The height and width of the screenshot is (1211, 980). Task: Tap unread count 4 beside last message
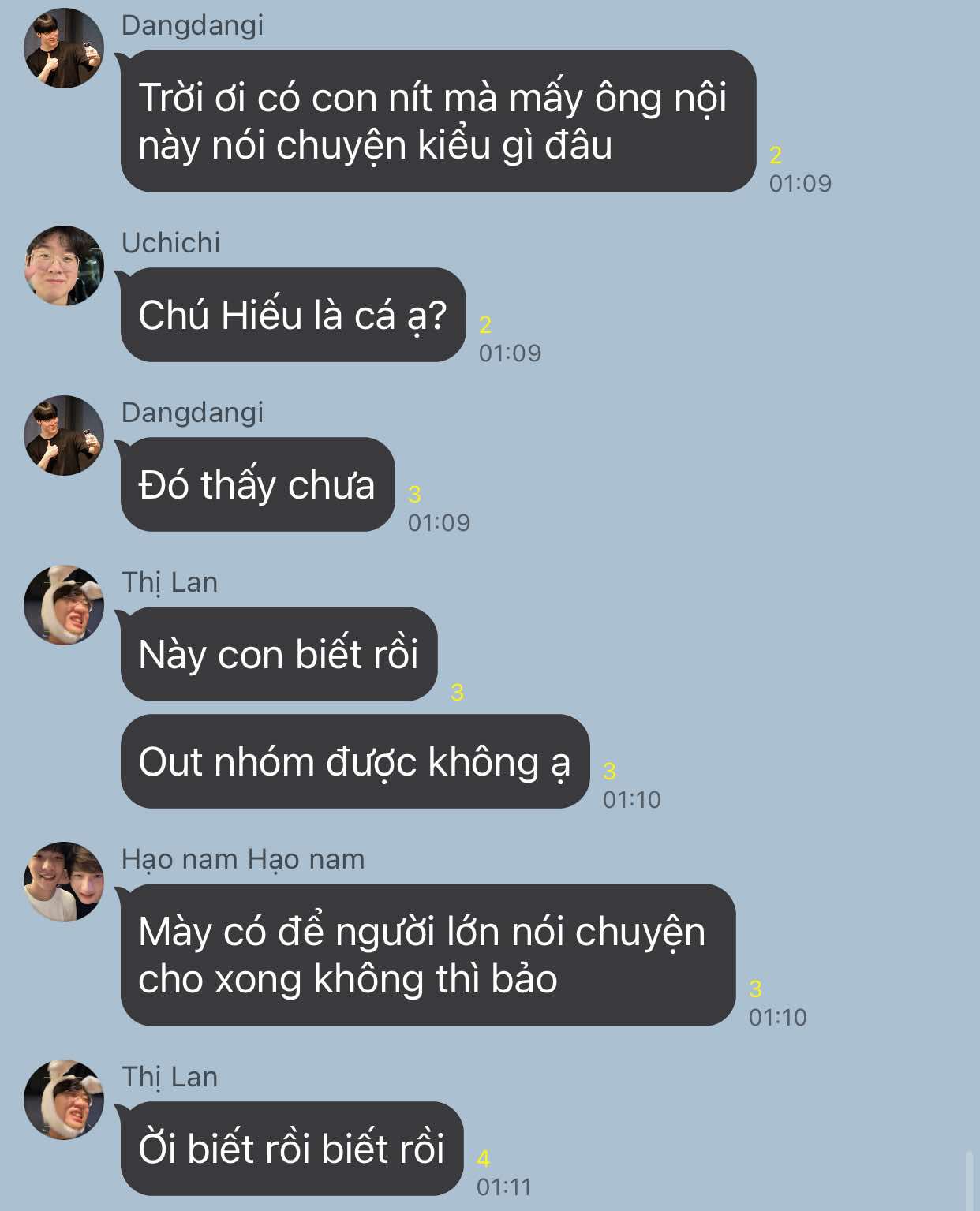(x=484, y=1158)
